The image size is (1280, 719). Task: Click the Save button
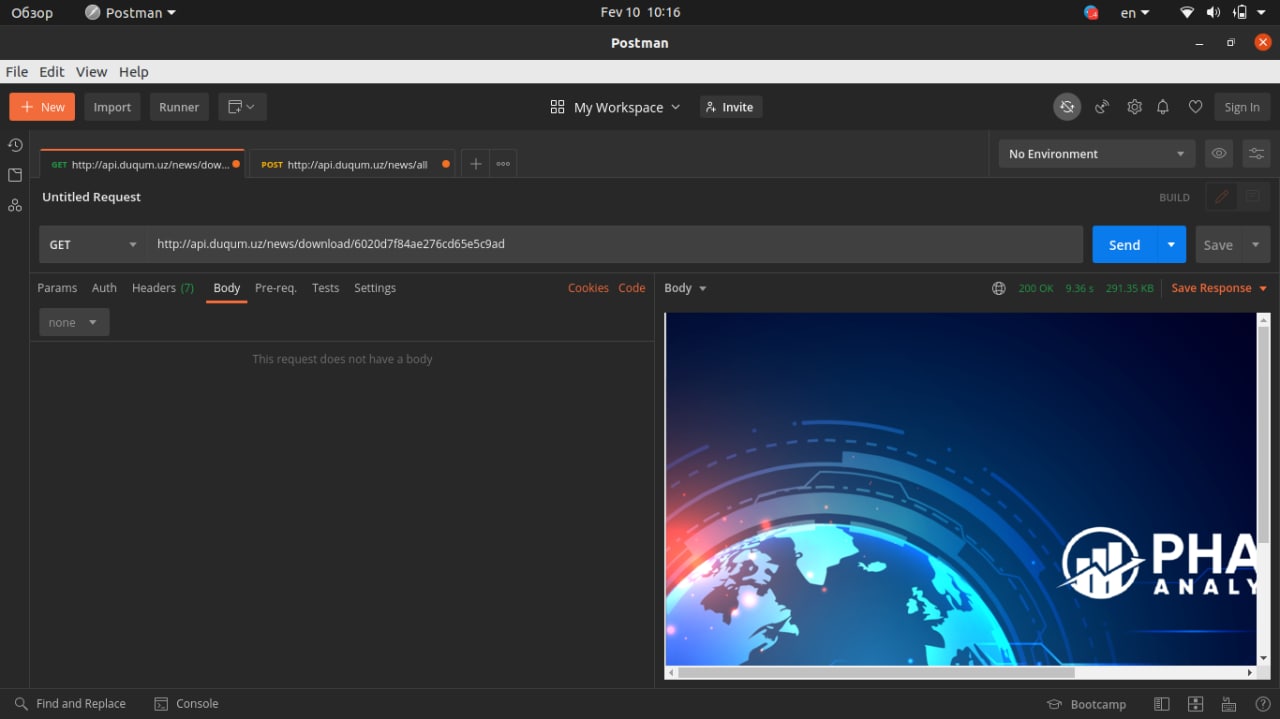pos(1218,245)
